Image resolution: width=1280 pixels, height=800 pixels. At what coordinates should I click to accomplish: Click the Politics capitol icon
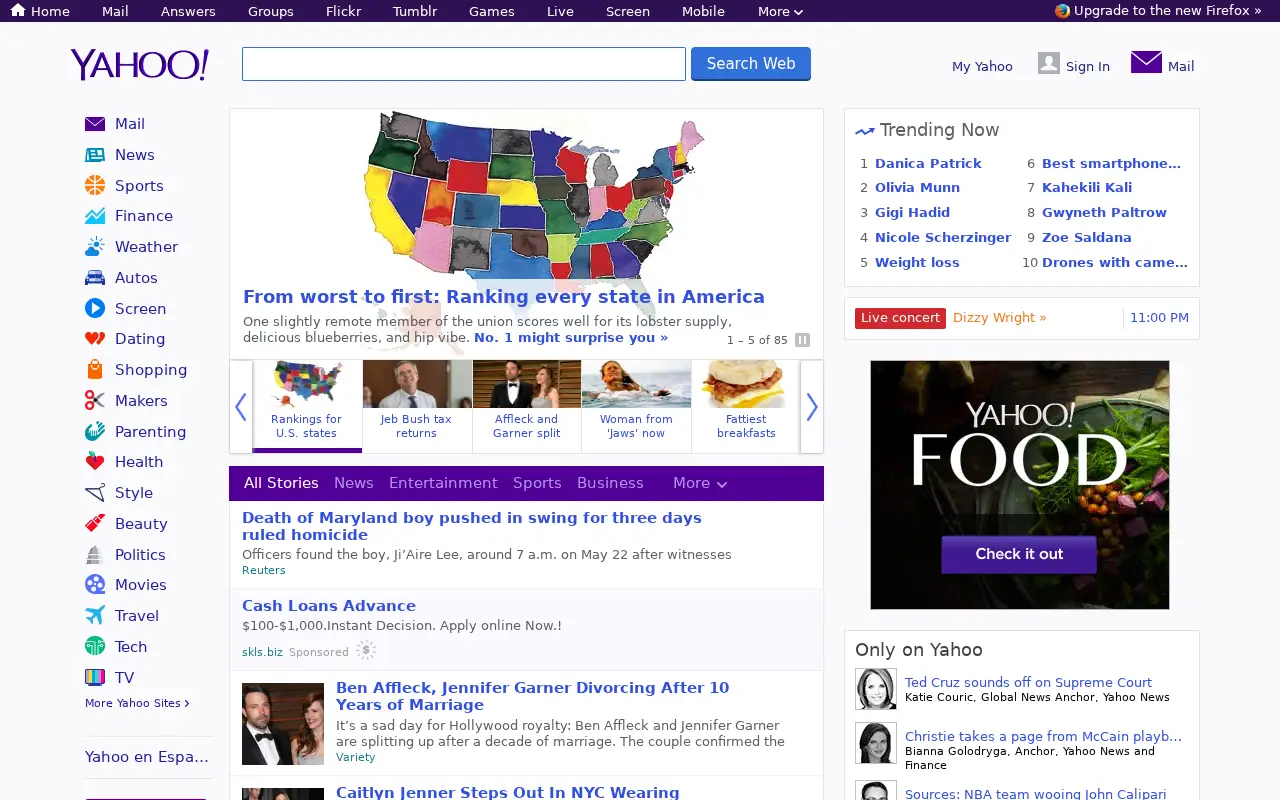[x=95, y=554]
